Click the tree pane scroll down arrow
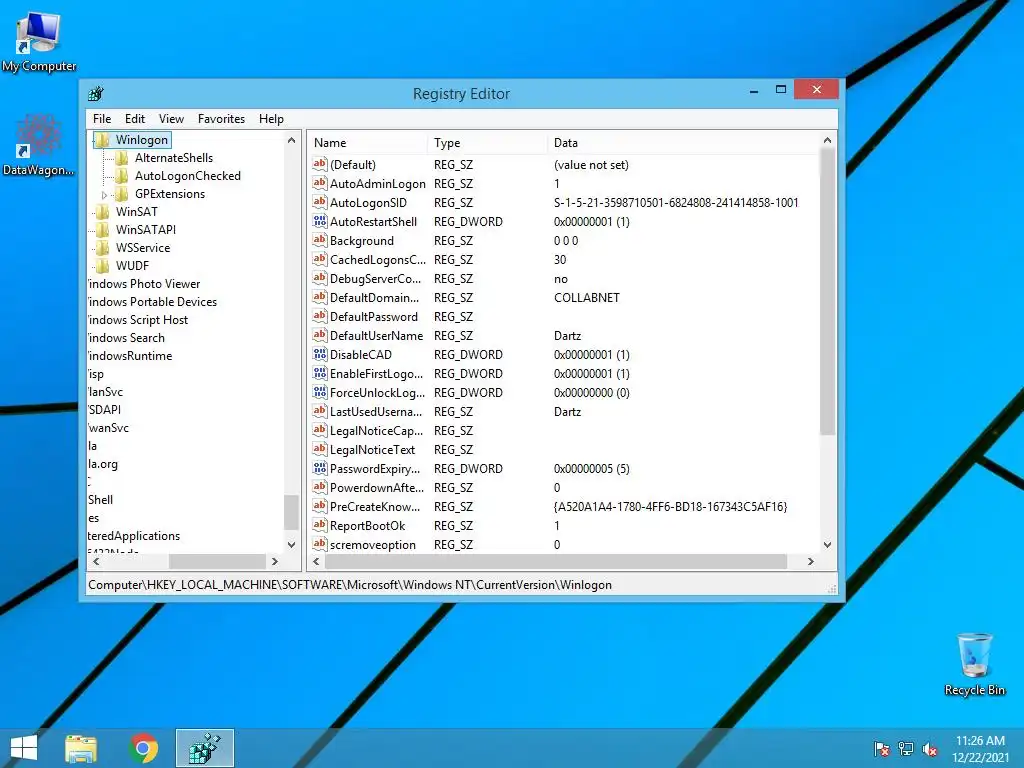Screen dimensions: 1024x768 (291, 545)
